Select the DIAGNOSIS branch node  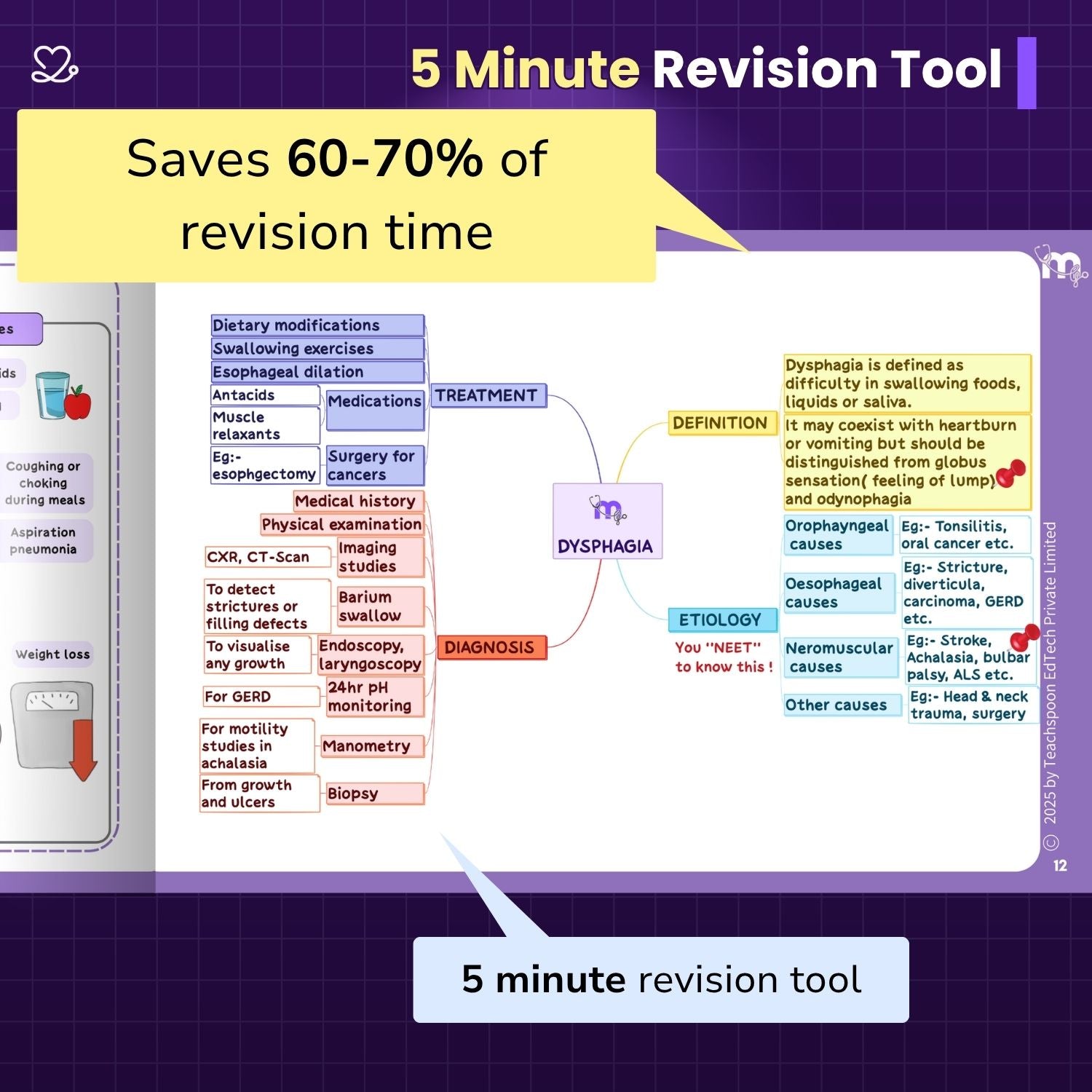[491, 647]
